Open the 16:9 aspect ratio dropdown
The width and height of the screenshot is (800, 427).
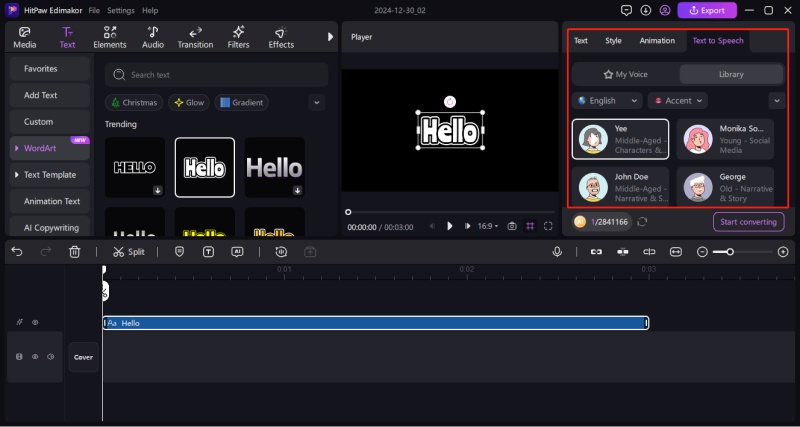[486, 226]
